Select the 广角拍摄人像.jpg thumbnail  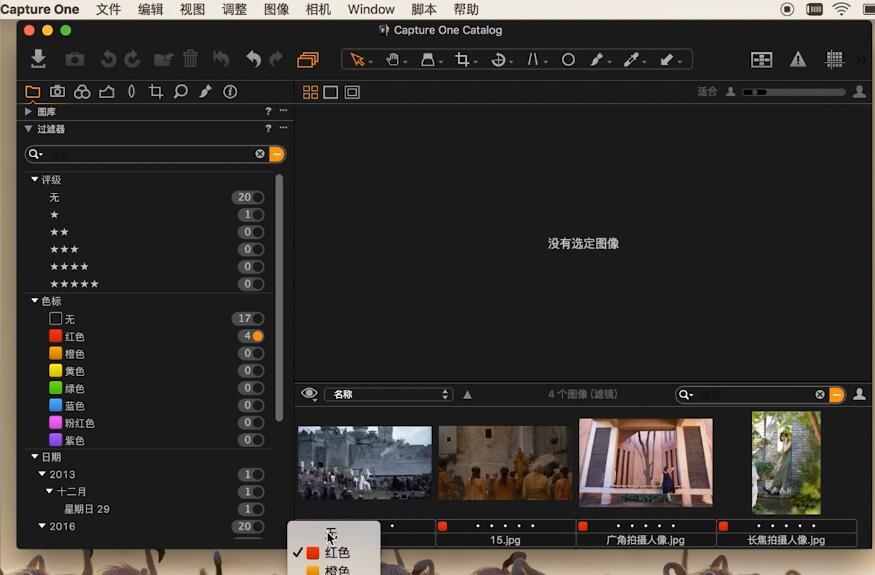coord(646,463)
